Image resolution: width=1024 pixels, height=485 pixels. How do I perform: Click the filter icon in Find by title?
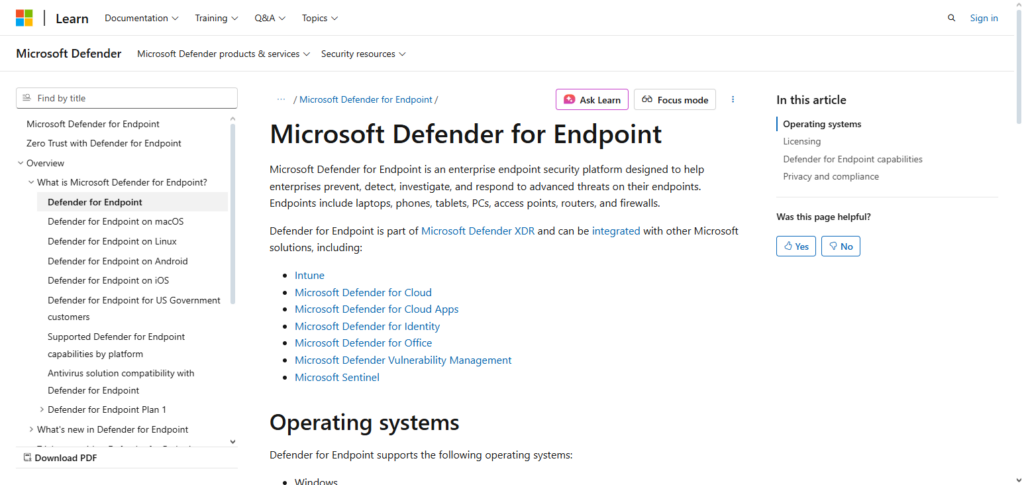[x=27, y=98]
